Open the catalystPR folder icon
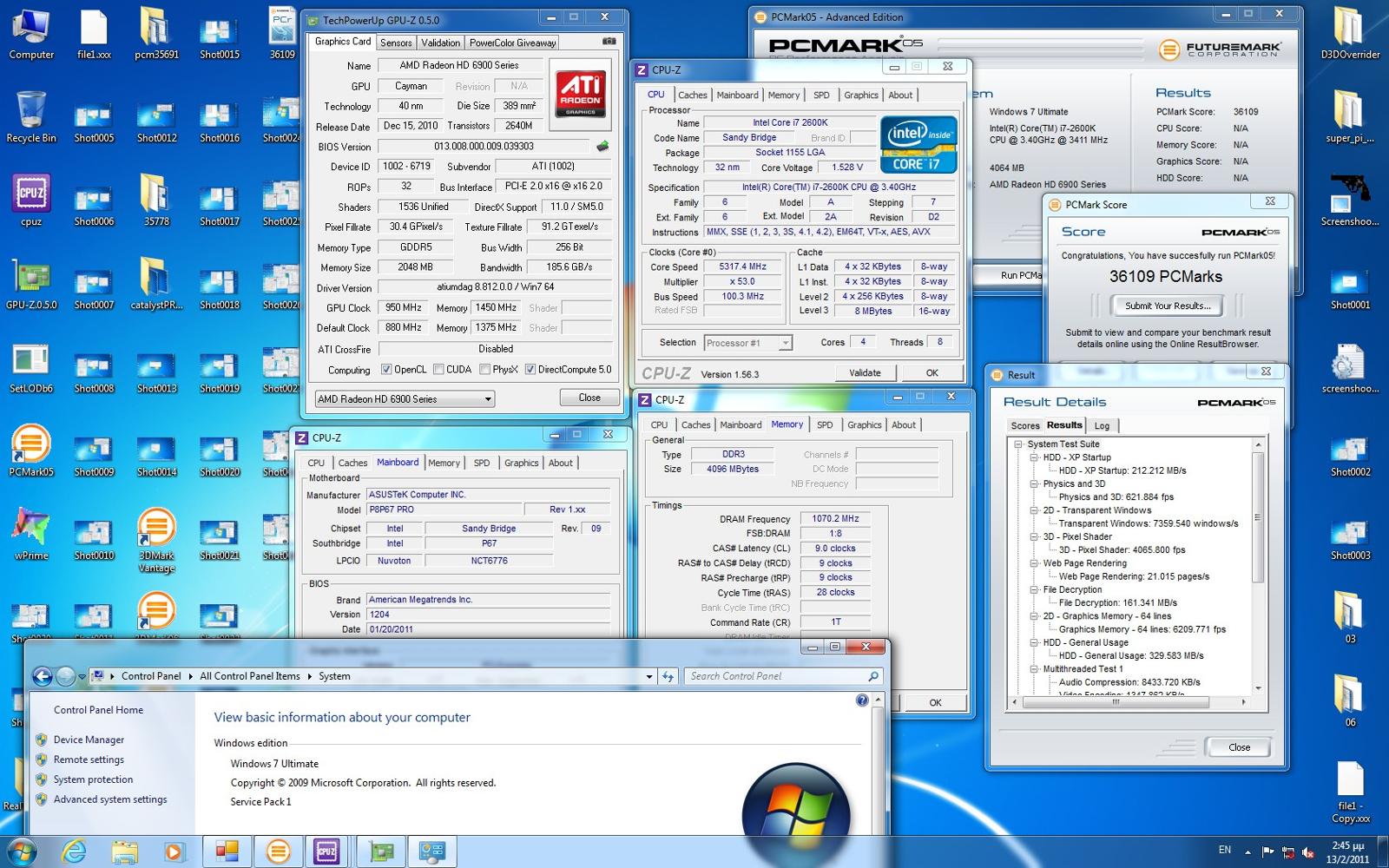The height and width of the screenshot is (868, 1389). point(156,283)
